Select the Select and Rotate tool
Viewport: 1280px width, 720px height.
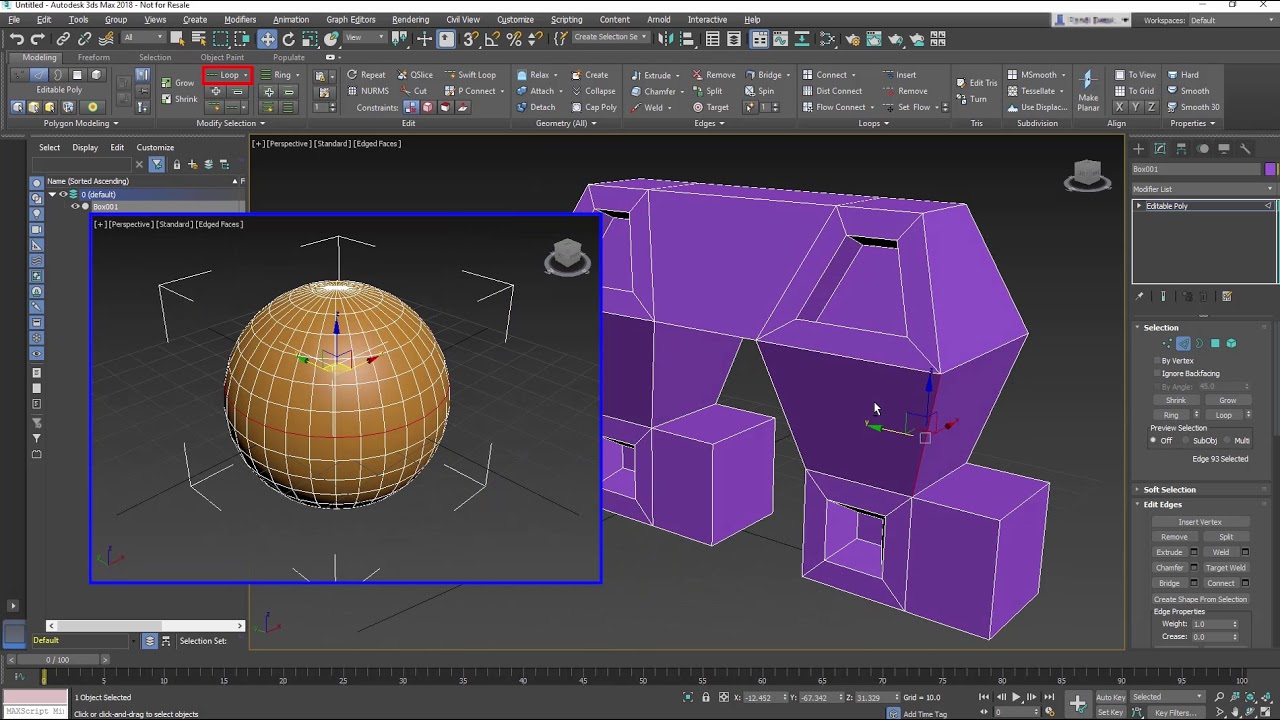point(289,39)
